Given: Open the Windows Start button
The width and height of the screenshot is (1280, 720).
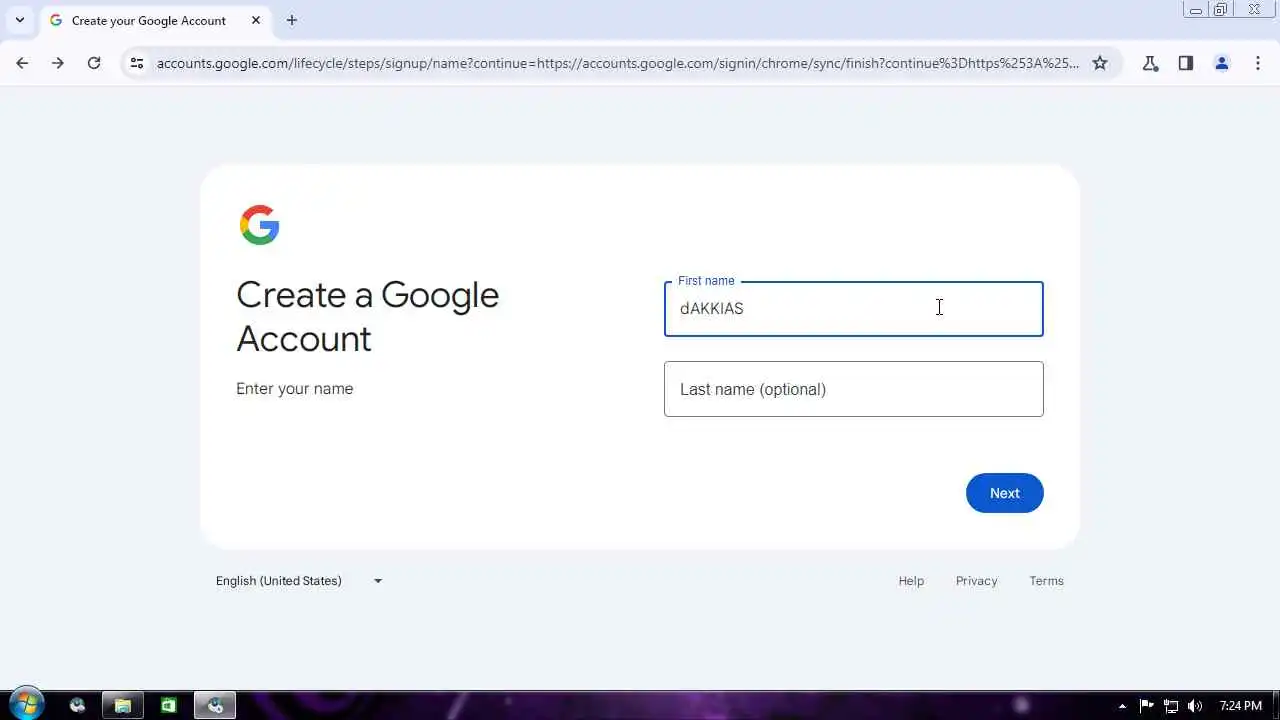Looking at the screenshot, I should (25, 705).
